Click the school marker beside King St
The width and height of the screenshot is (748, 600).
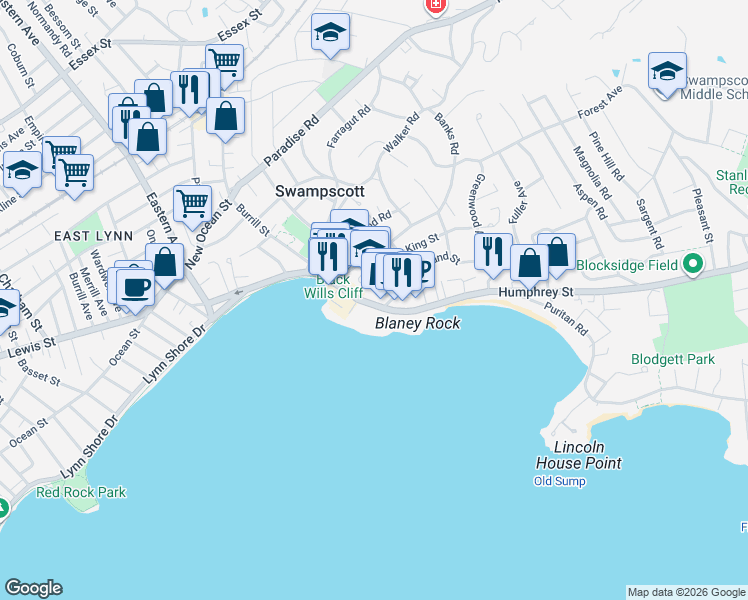point(369,246)
